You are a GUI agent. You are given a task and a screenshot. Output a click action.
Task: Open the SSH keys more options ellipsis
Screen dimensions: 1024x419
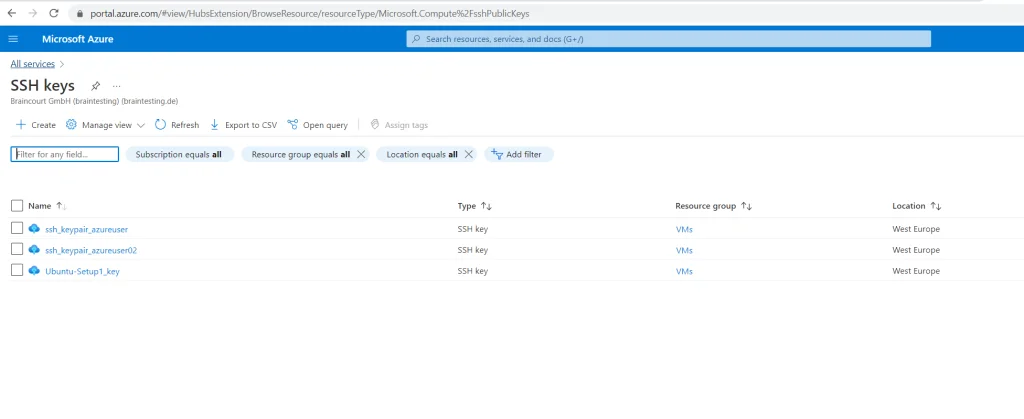pyautogui.click(x=116, y=85)
